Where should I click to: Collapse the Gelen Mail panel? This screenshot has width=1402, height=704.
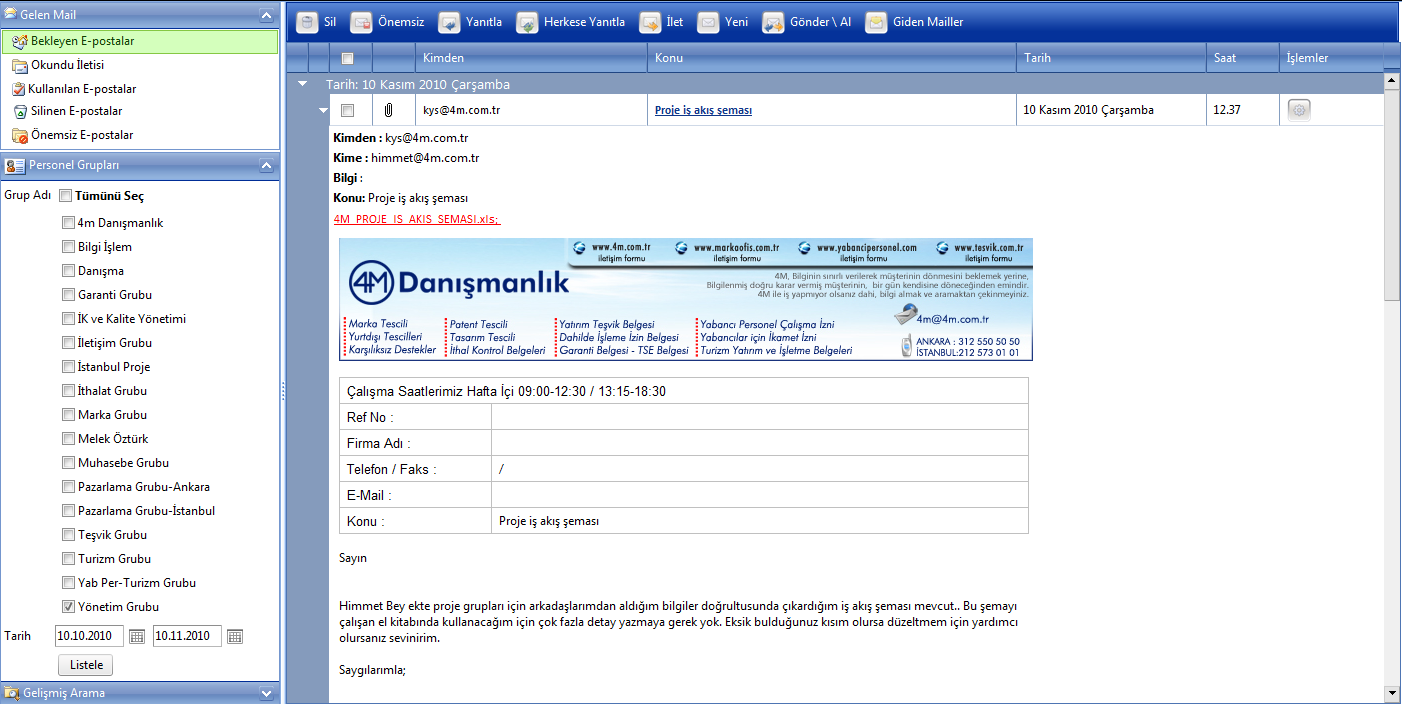265,15
